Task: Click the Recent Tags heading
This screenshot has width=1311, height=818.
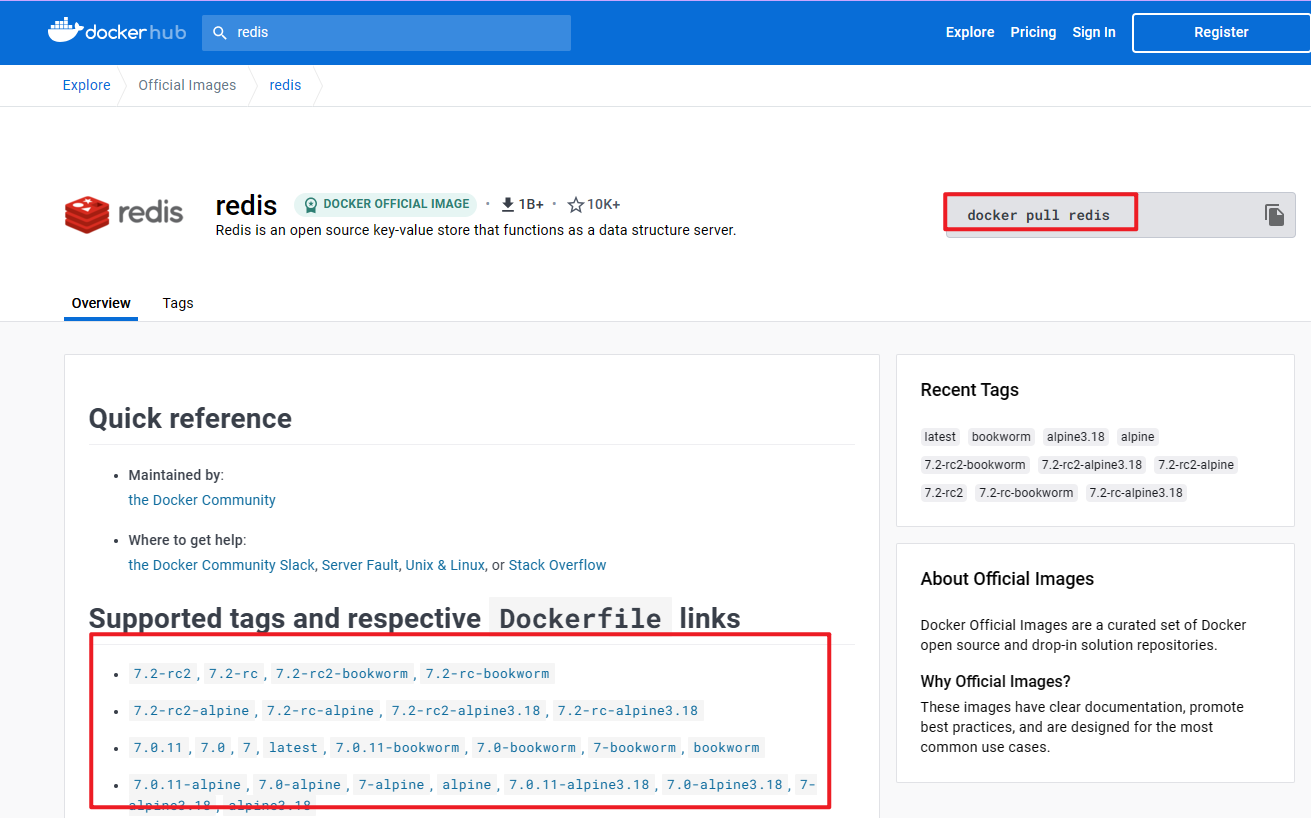Action: click(970, 390)
